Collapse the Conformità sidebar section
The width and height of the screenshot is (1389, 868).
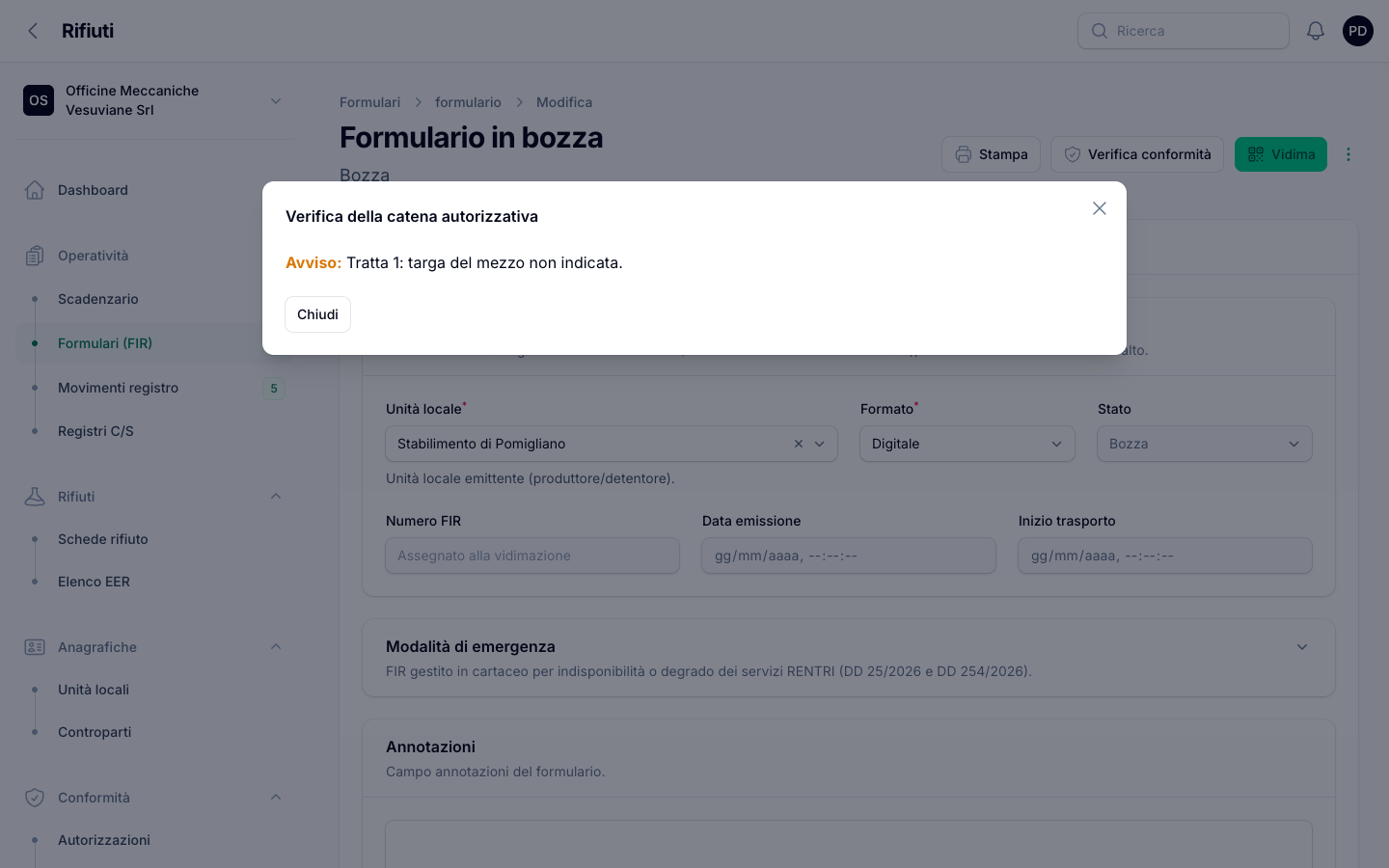(276, 798)
